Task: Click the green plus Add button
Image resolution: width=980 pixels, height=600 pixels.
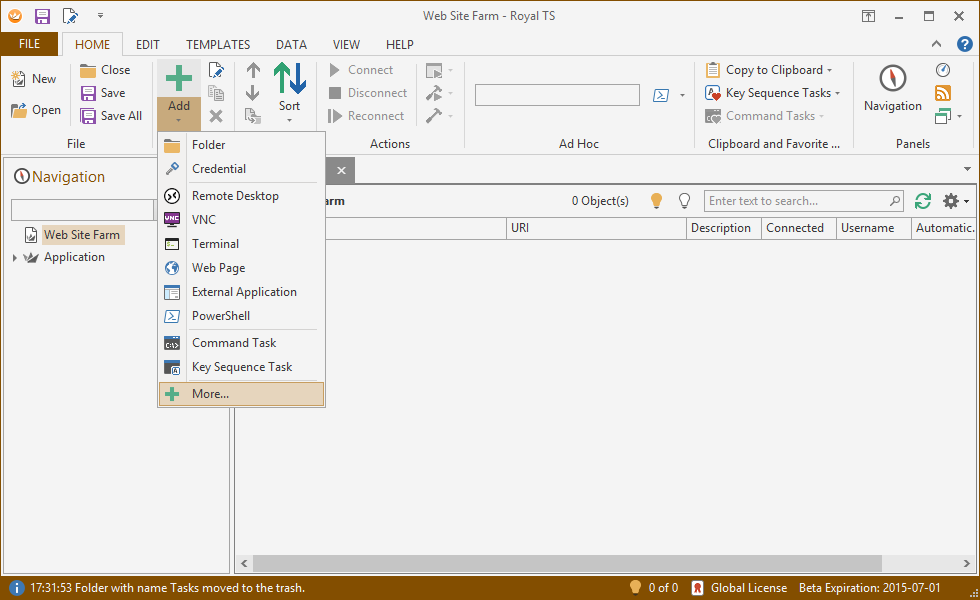Action: (x=179, y=79)
